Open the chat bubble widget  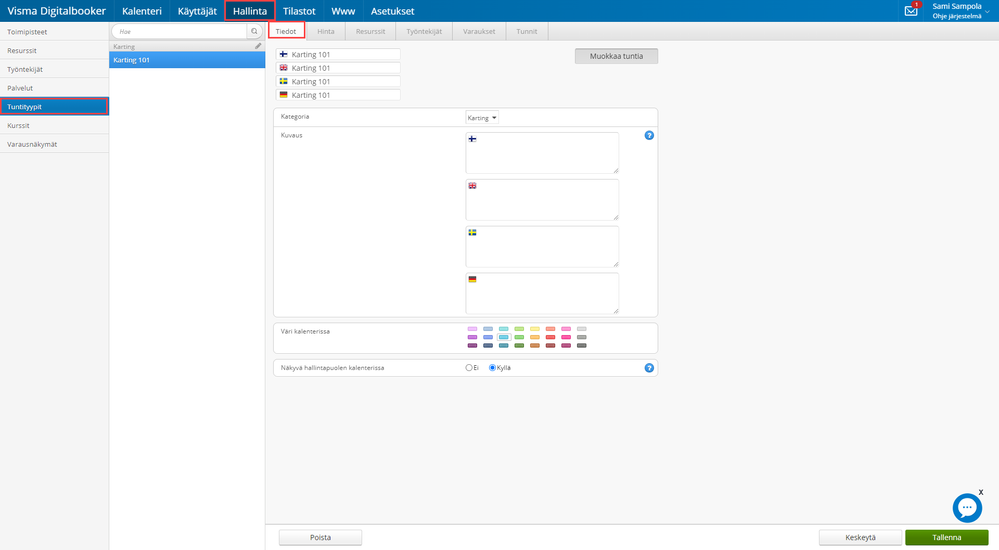[967, 508]
